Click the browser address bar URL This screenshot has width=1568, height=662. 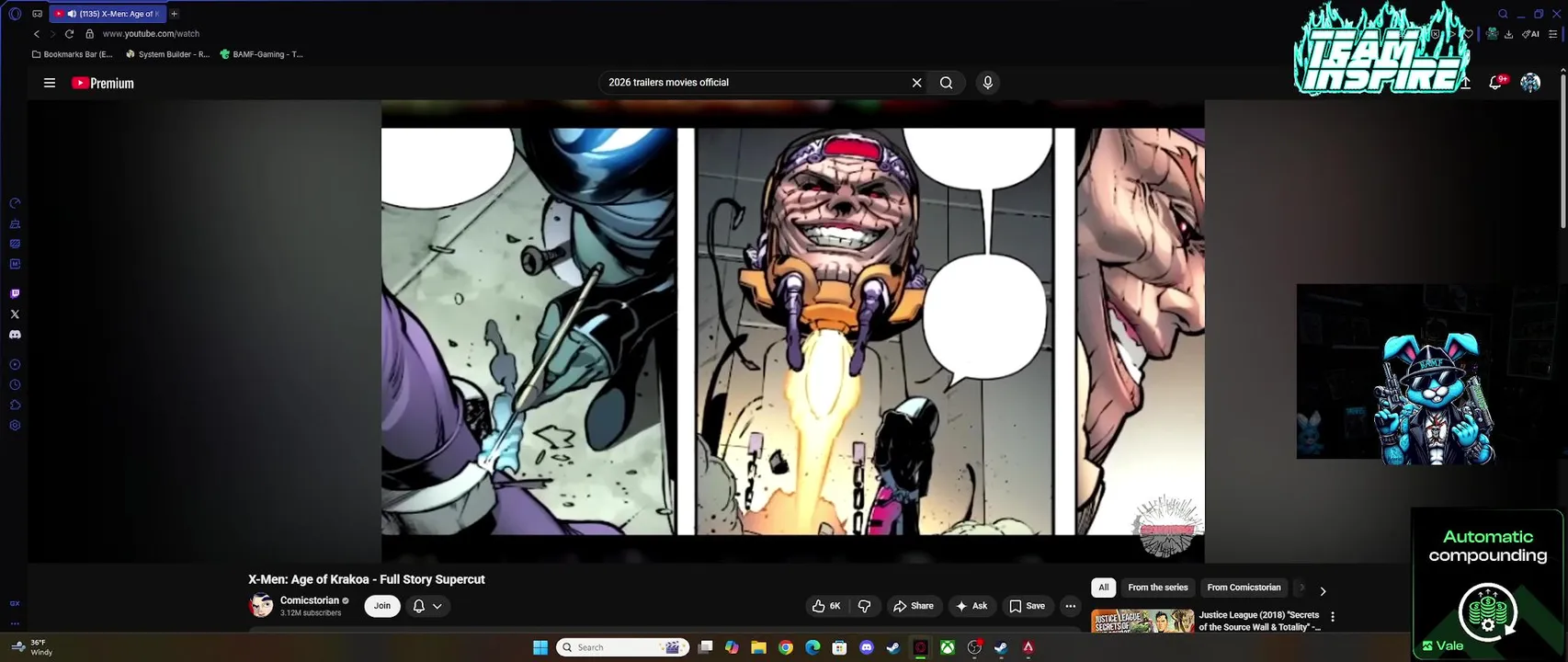[x=151, y=34]
